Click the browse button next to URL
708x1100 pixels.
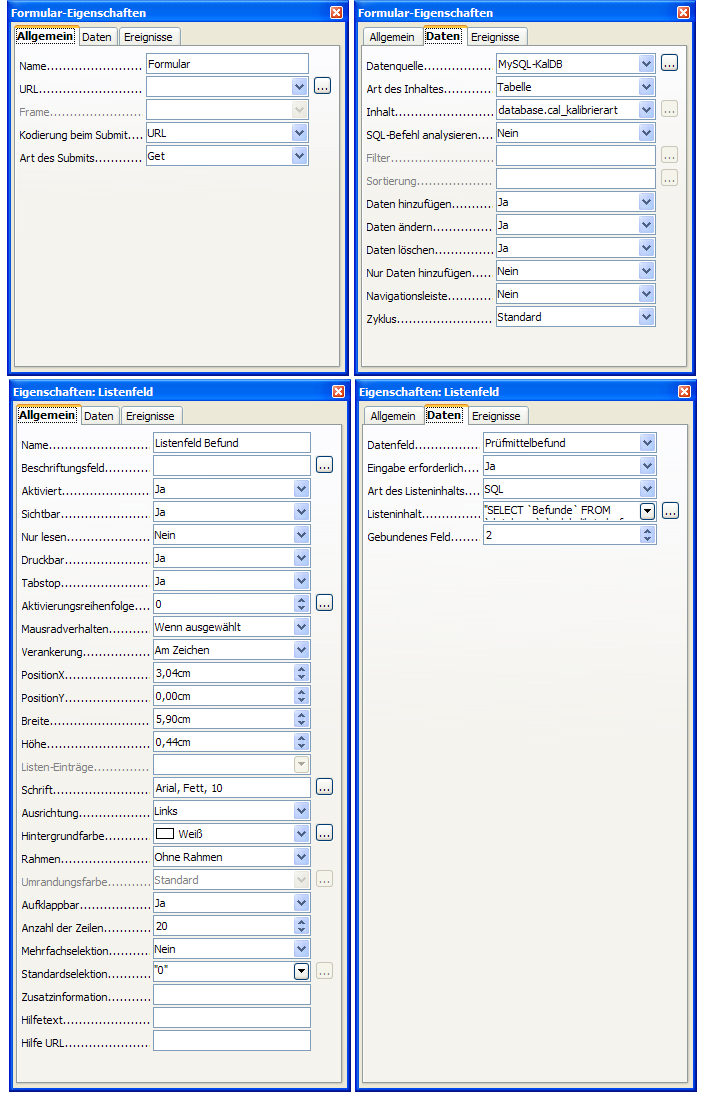pos(322,86)
